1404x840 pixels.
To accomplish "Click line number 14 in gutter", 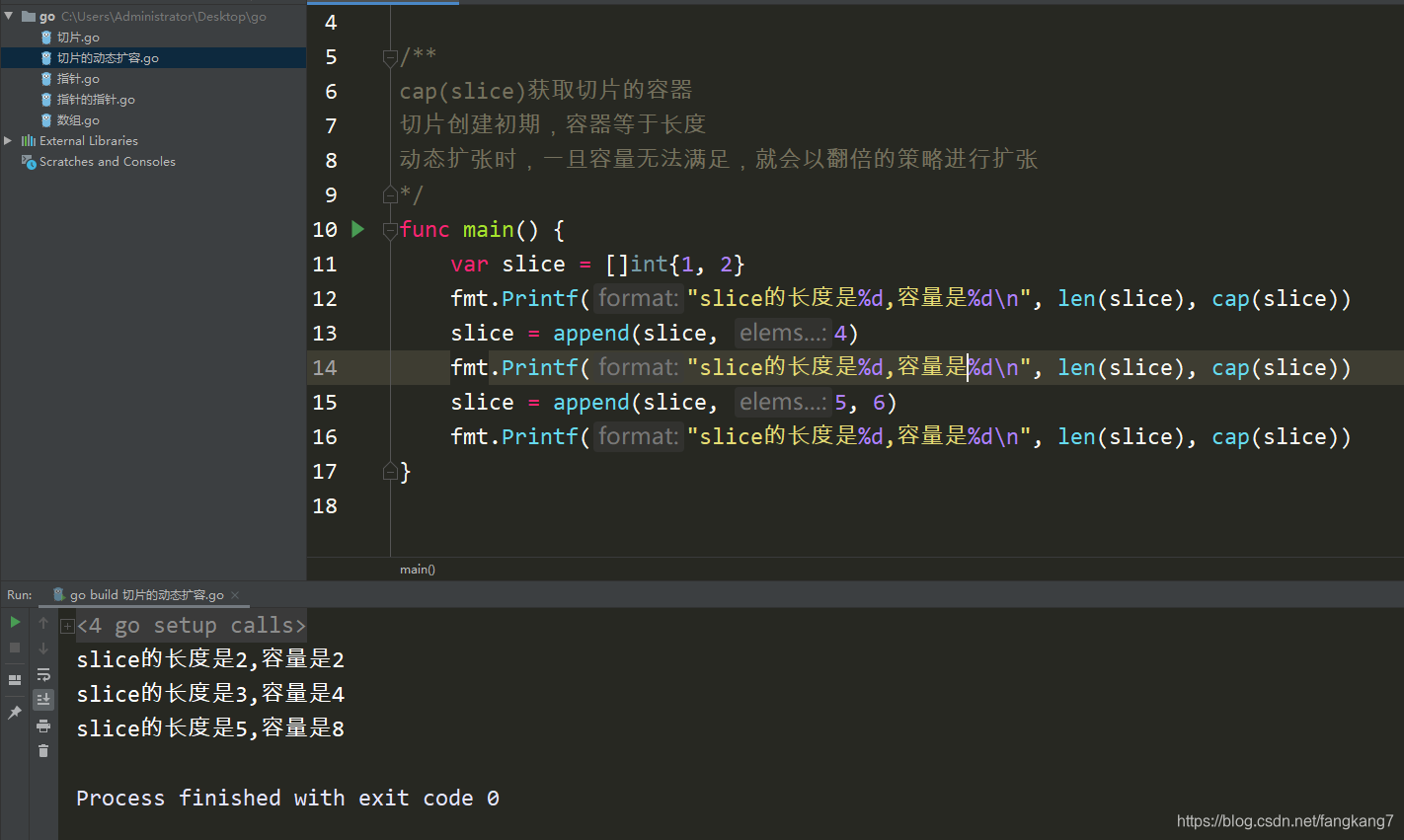I will [x=325, y=368].
